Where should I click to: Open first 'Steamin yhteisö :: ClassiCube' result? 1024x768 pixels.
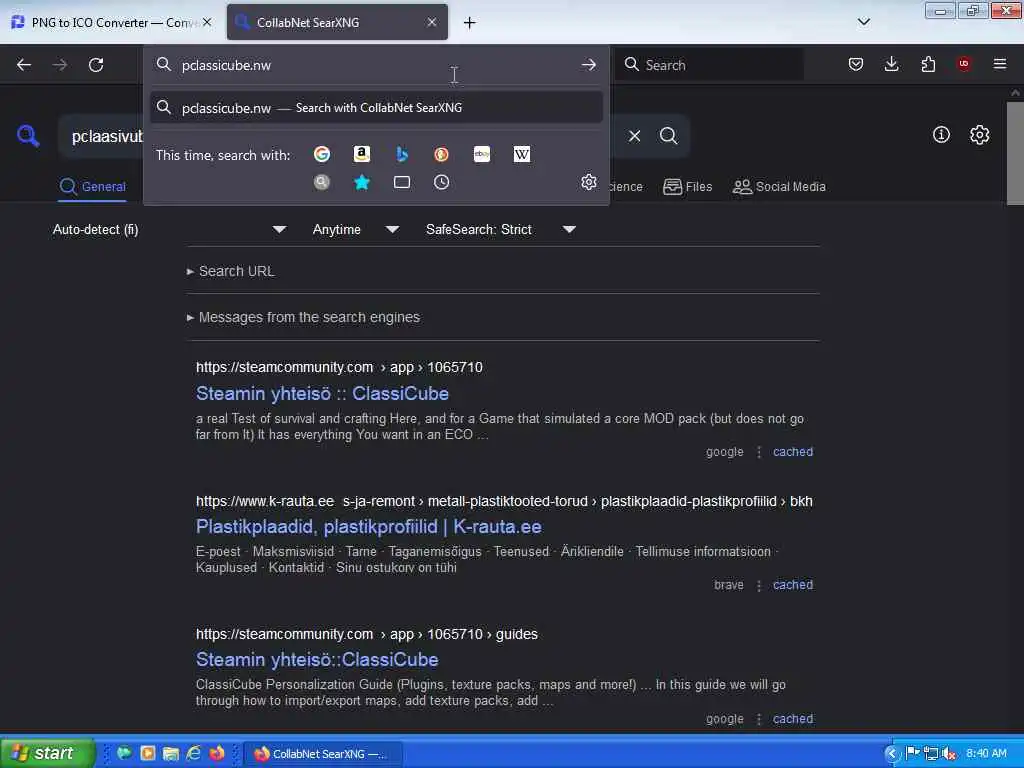click(322, 394)
